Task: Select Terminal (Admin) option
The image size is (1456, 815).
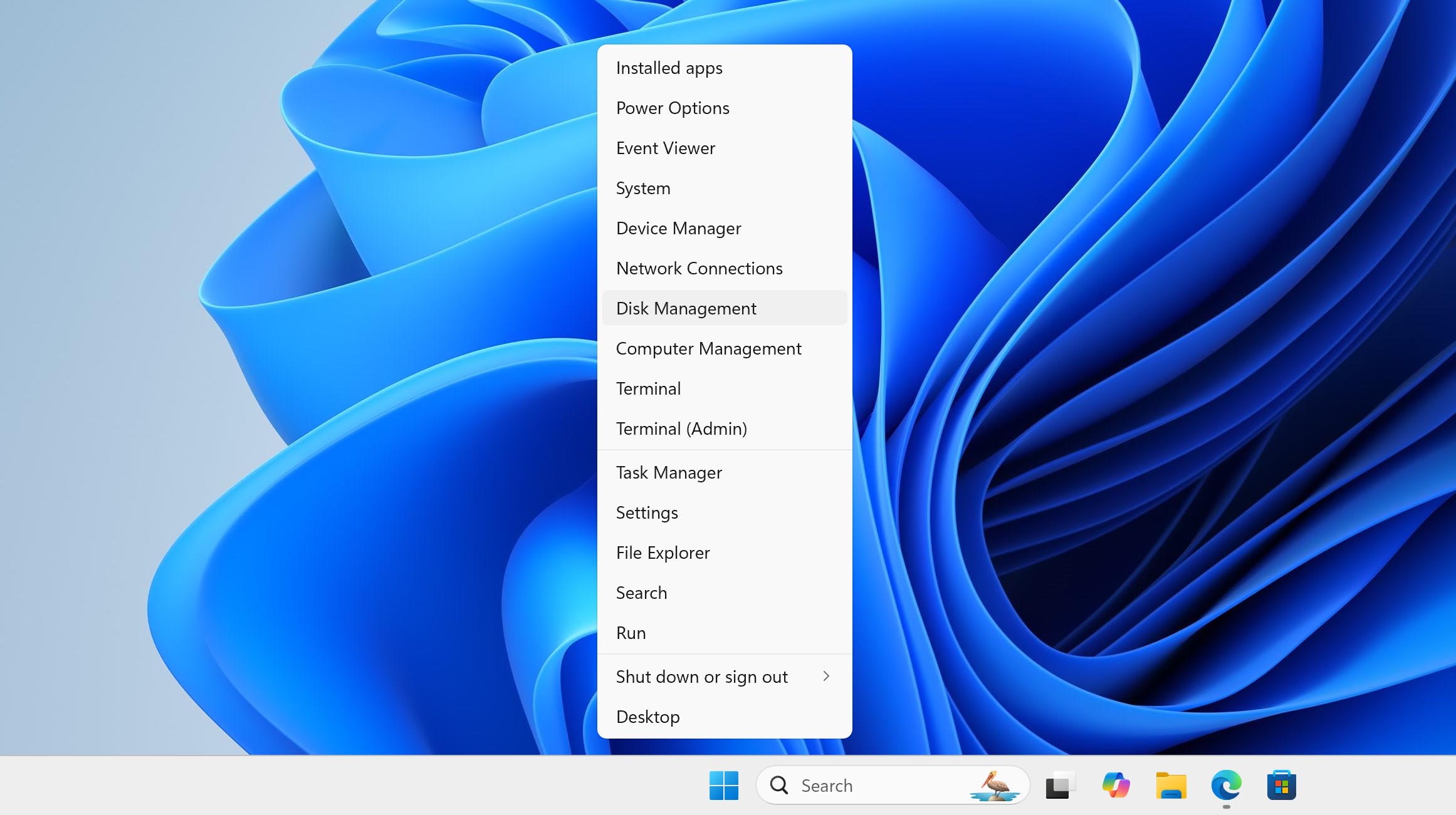Action: pos(681,429)
